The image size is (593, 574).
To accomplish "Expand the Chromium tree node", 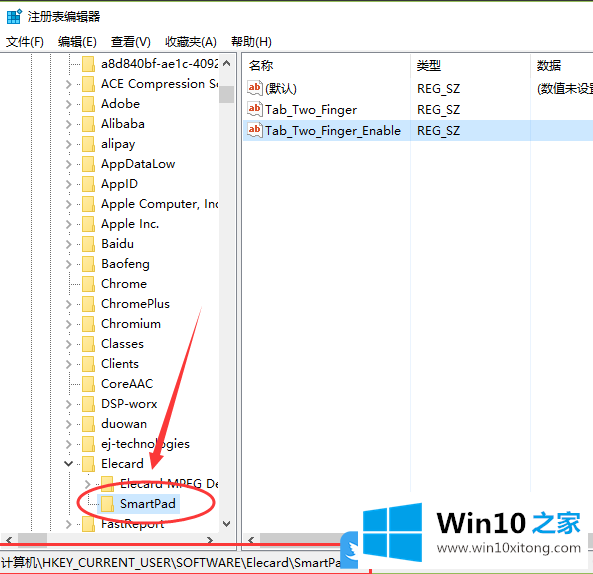I will pos(68,324).
